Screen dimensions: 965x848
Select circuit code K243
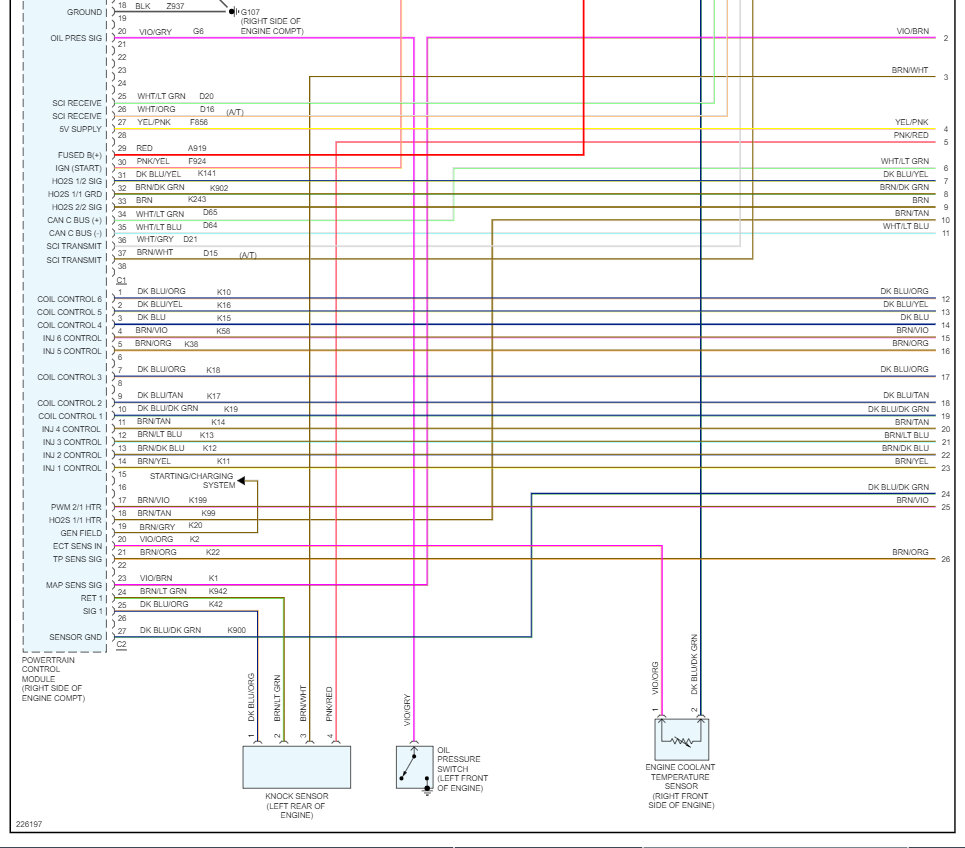click(197, 199)
